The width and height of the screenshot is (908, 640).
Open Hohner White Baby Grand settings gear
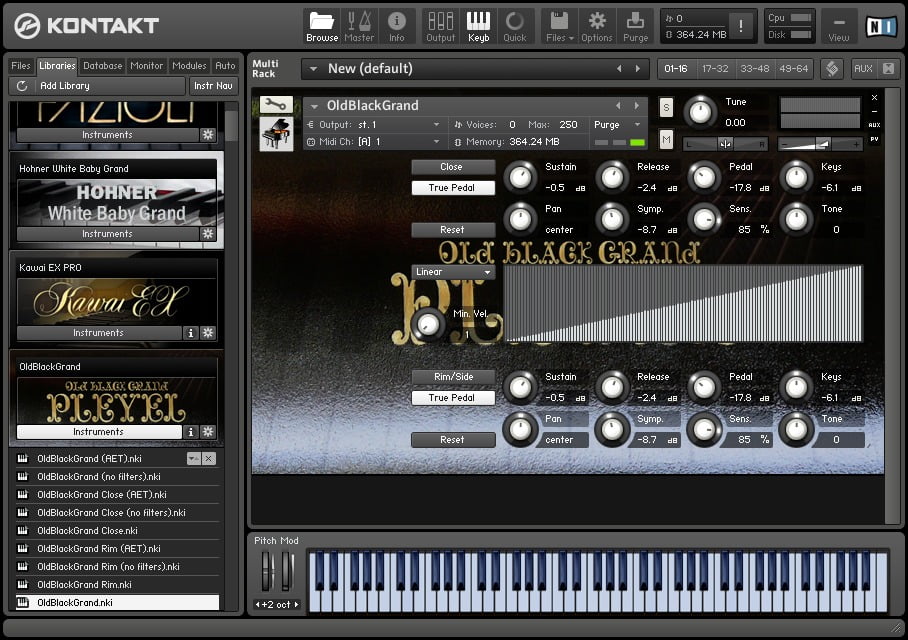(208, 233)
